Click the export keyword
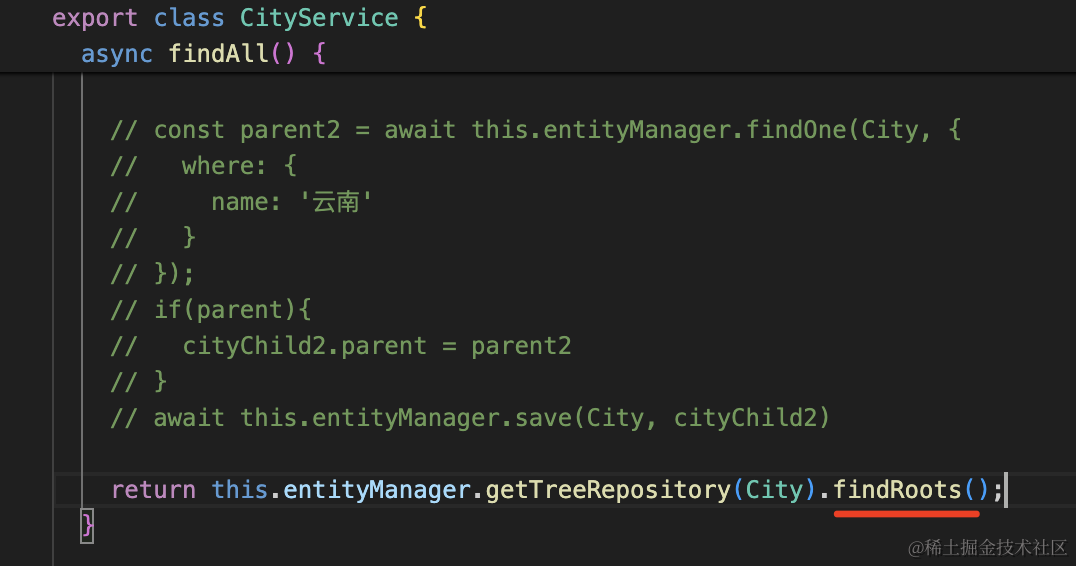Viewport: 1076px width, 566px height. tap(95, 18)
